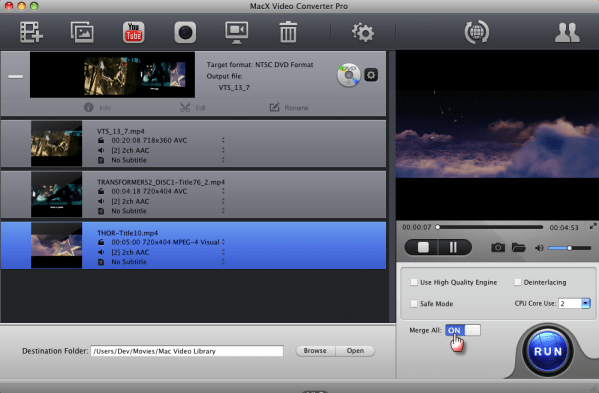
Task: Click the Browse button
Action: (x=315, y=351)
